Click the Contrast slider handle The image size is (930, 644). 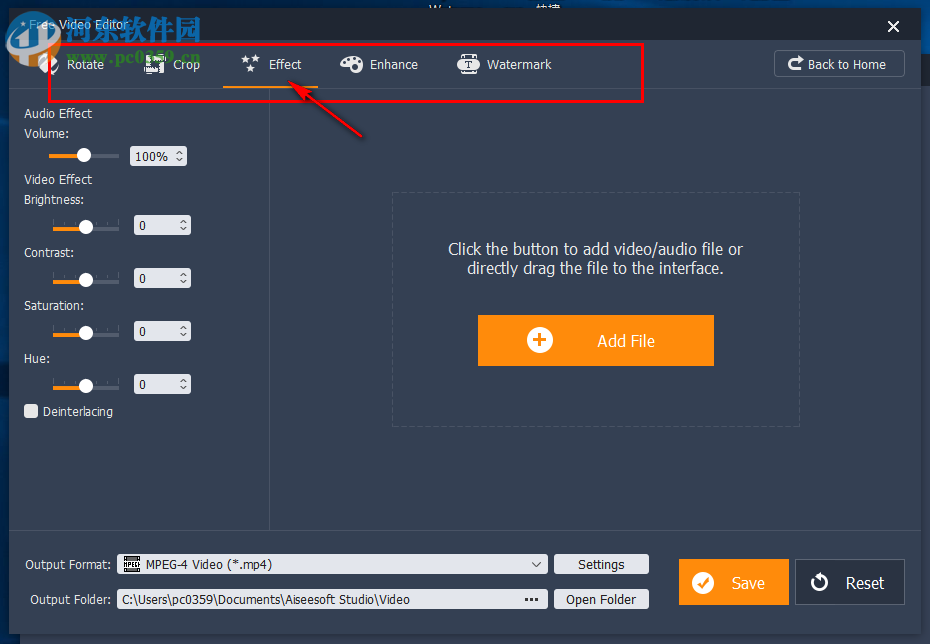(86, 280)
